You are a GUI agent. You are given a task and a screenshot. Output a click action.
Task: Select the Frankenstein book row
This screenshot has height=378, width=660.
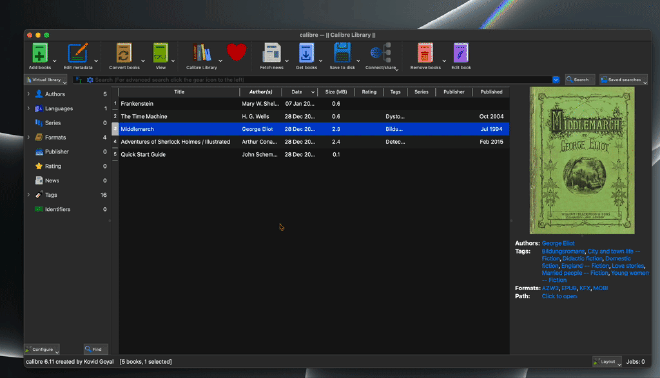(x=311, y=104)
